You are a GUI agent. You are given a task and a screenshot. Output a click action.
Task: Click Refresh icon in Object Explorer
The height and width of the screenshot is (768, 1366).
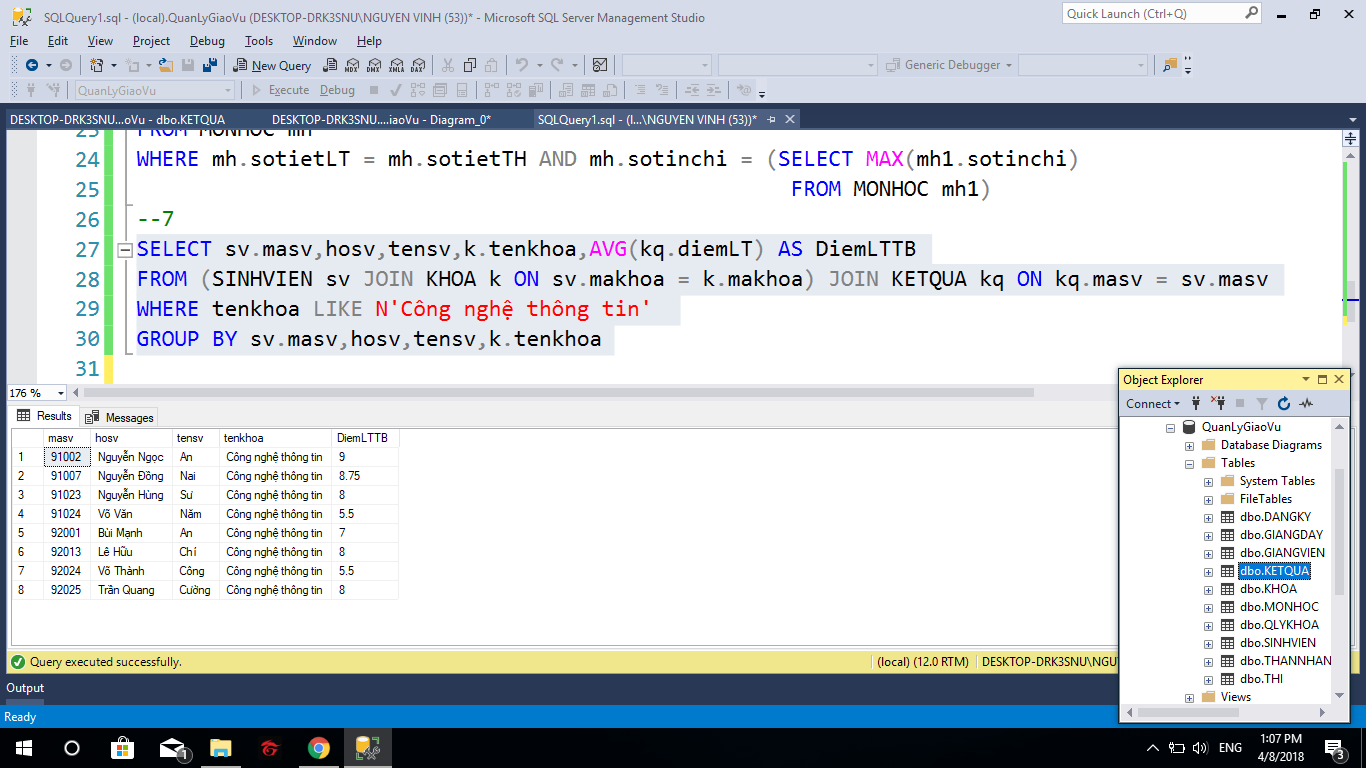1284,404
